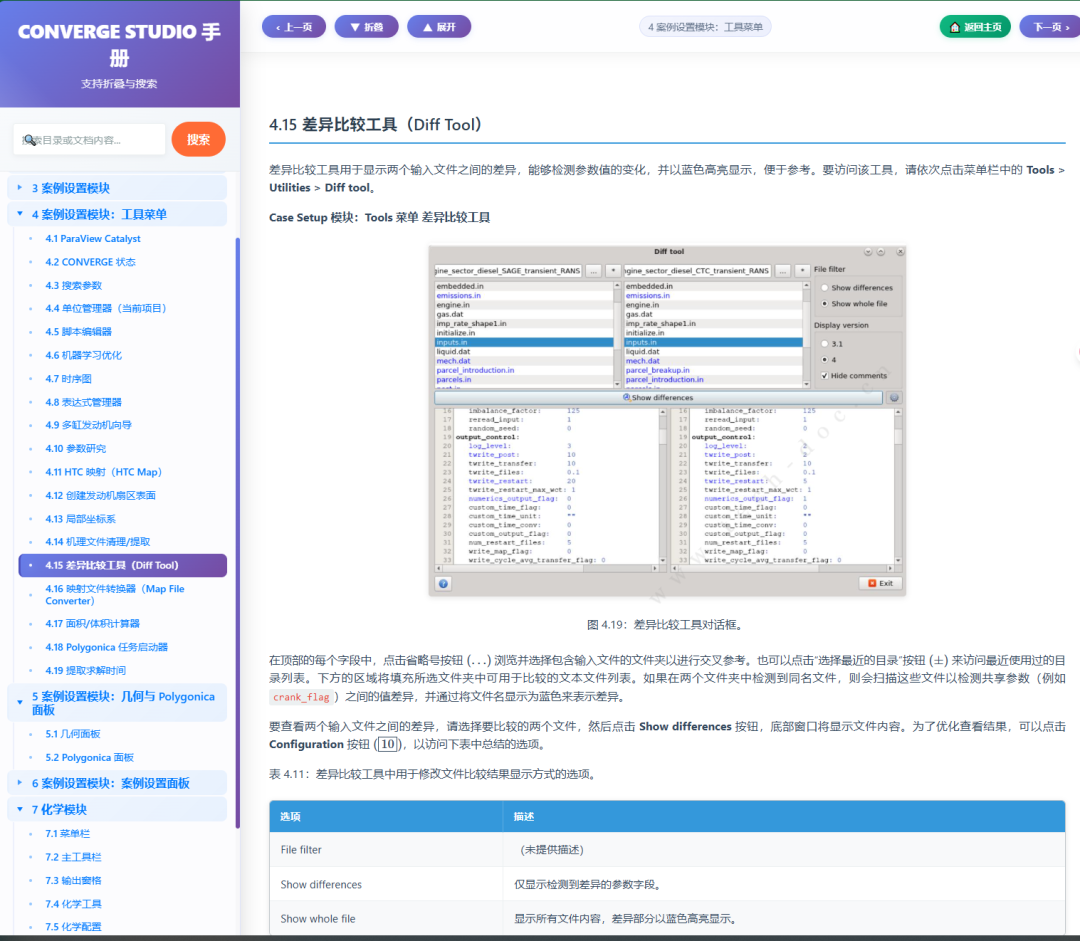Open 7.3 输出窗格
Viewport: 1080px width, 941px height.
point(73,880)
